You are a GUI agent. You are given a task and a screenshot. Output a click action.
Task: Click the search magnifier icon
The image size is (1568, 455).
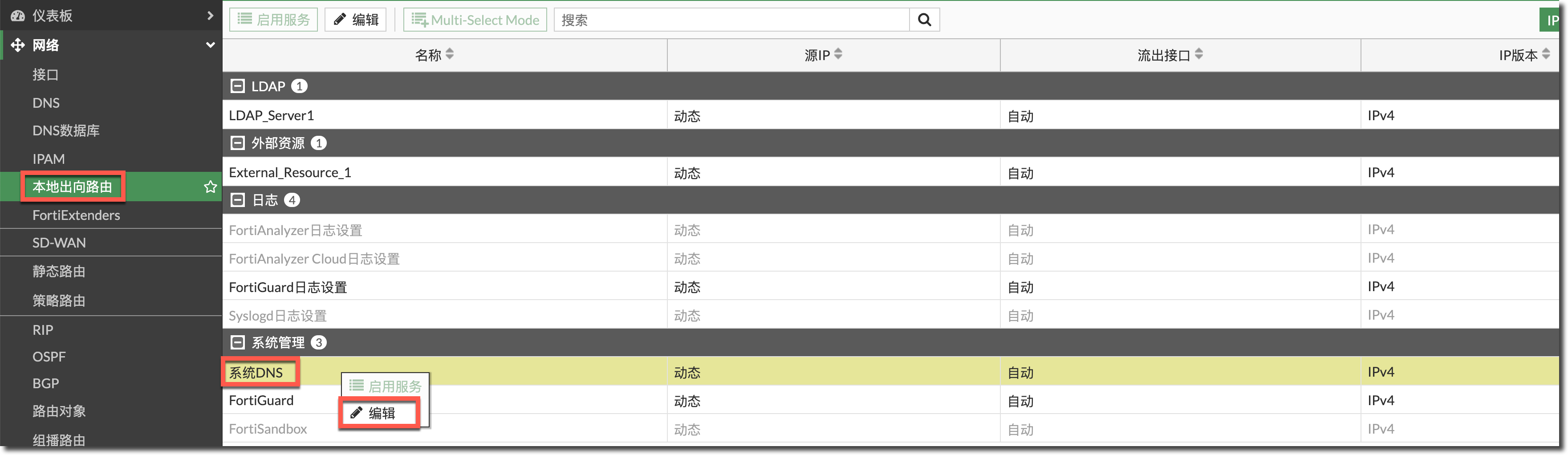pyautogui.click(x=924, y=20)
